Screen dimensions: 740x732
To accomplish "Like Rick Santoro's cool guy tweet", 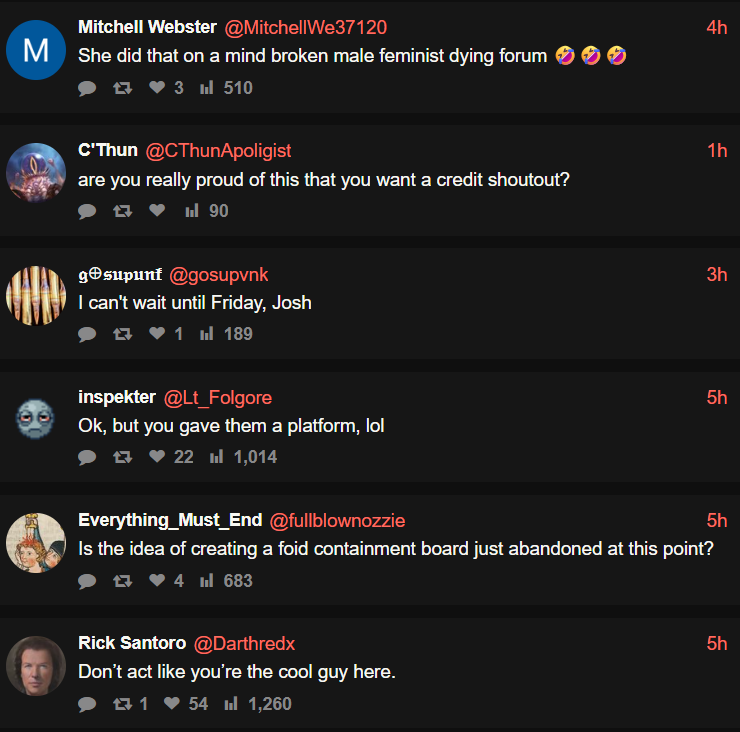I will point(171,704).
